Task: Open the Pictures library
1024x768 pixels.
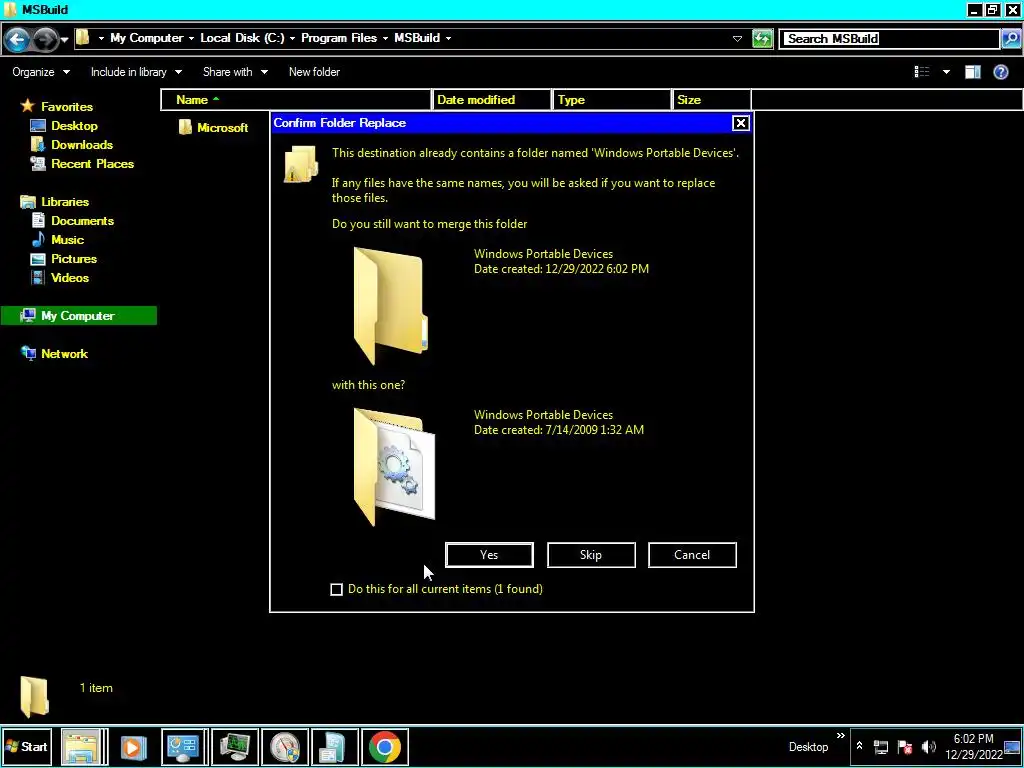Action: point(64,259)
